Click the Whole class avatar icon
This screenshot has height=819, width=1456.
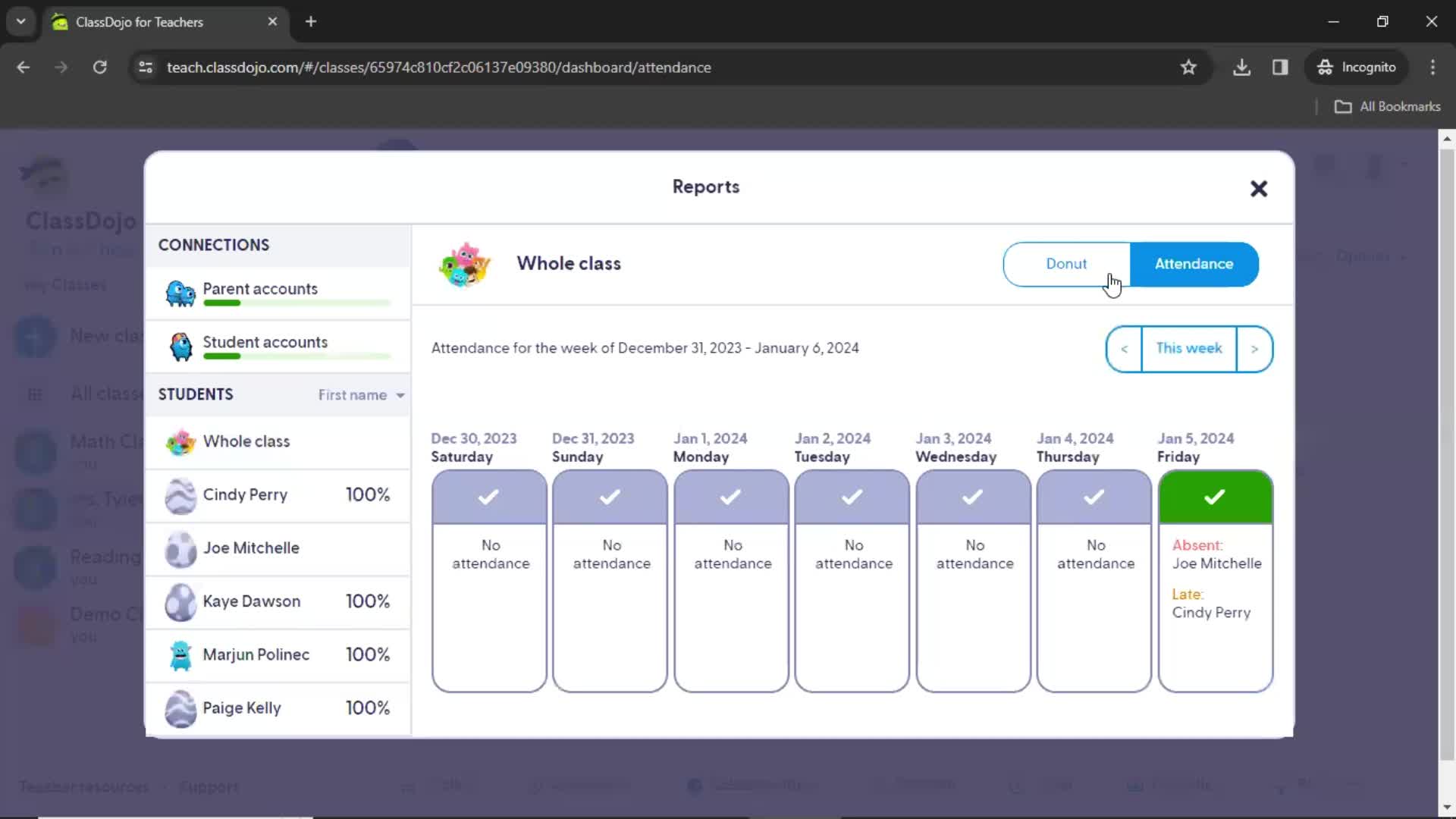[465, 263]
